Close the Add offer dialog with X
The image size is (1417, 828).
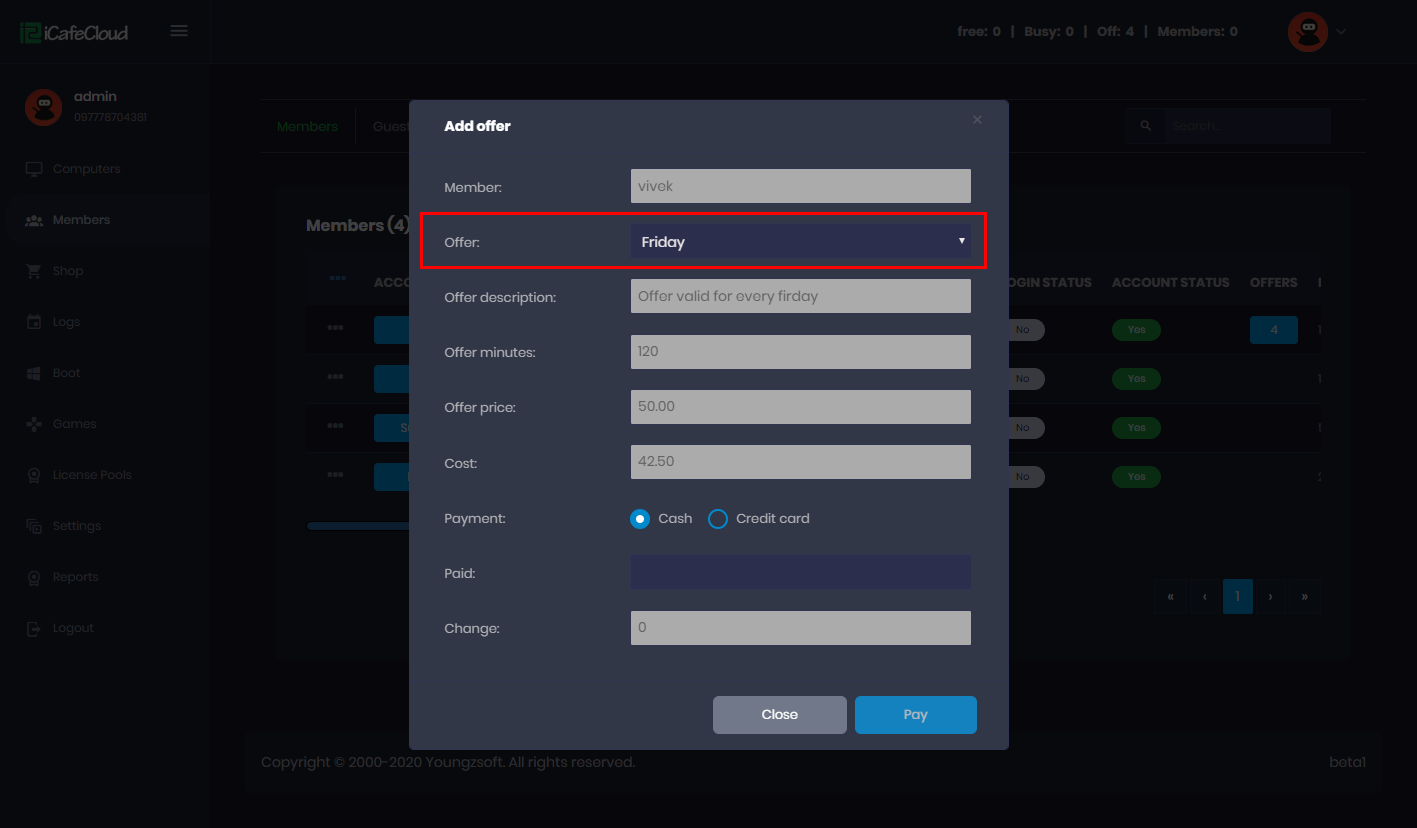(x=977, y=120)
